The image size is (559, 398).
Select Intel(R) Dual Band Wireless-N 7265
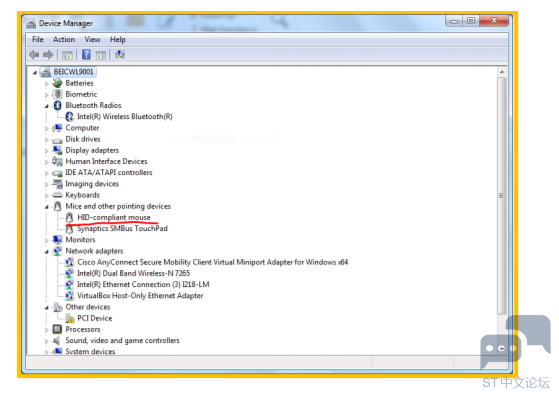[133, 273]
